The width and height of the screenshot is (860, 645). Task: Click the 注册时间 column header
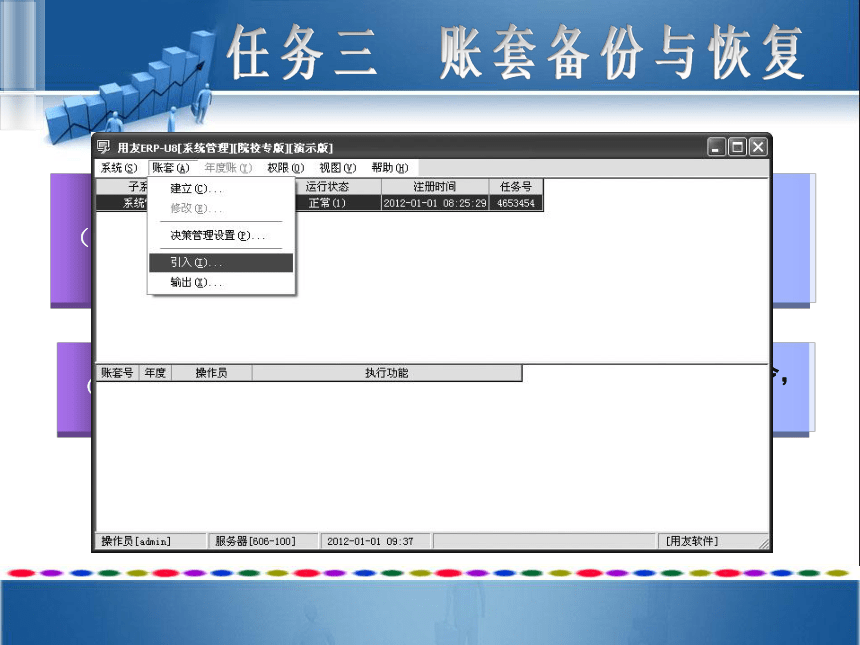point(435,186)
